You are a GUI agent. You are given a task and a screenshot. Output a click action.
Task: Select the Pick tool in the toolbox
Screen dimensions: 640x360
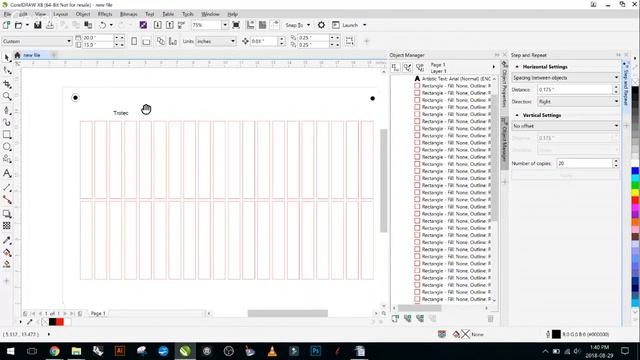[x=7, y=58]
